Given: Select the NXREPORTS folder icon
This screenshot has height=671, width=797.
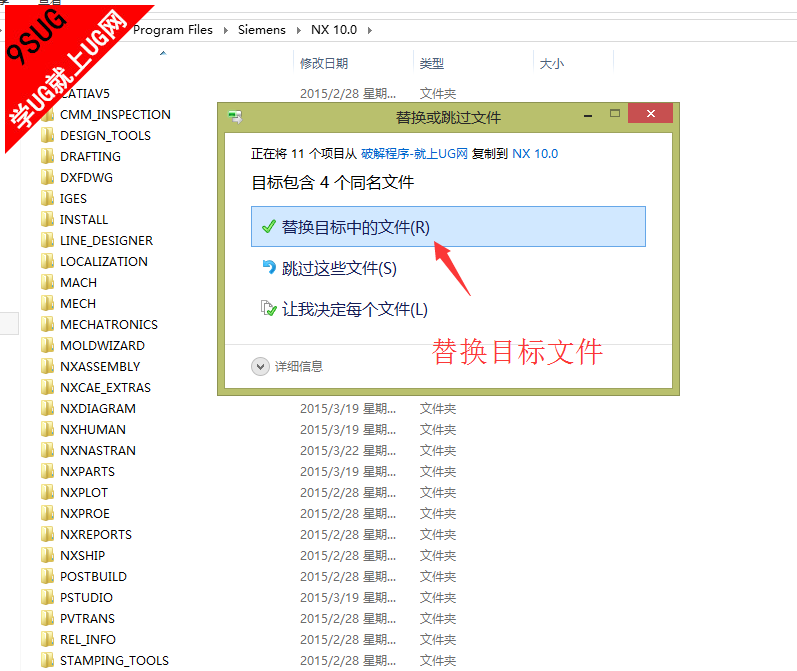Looking at the screenshot, I should [48, 534].
